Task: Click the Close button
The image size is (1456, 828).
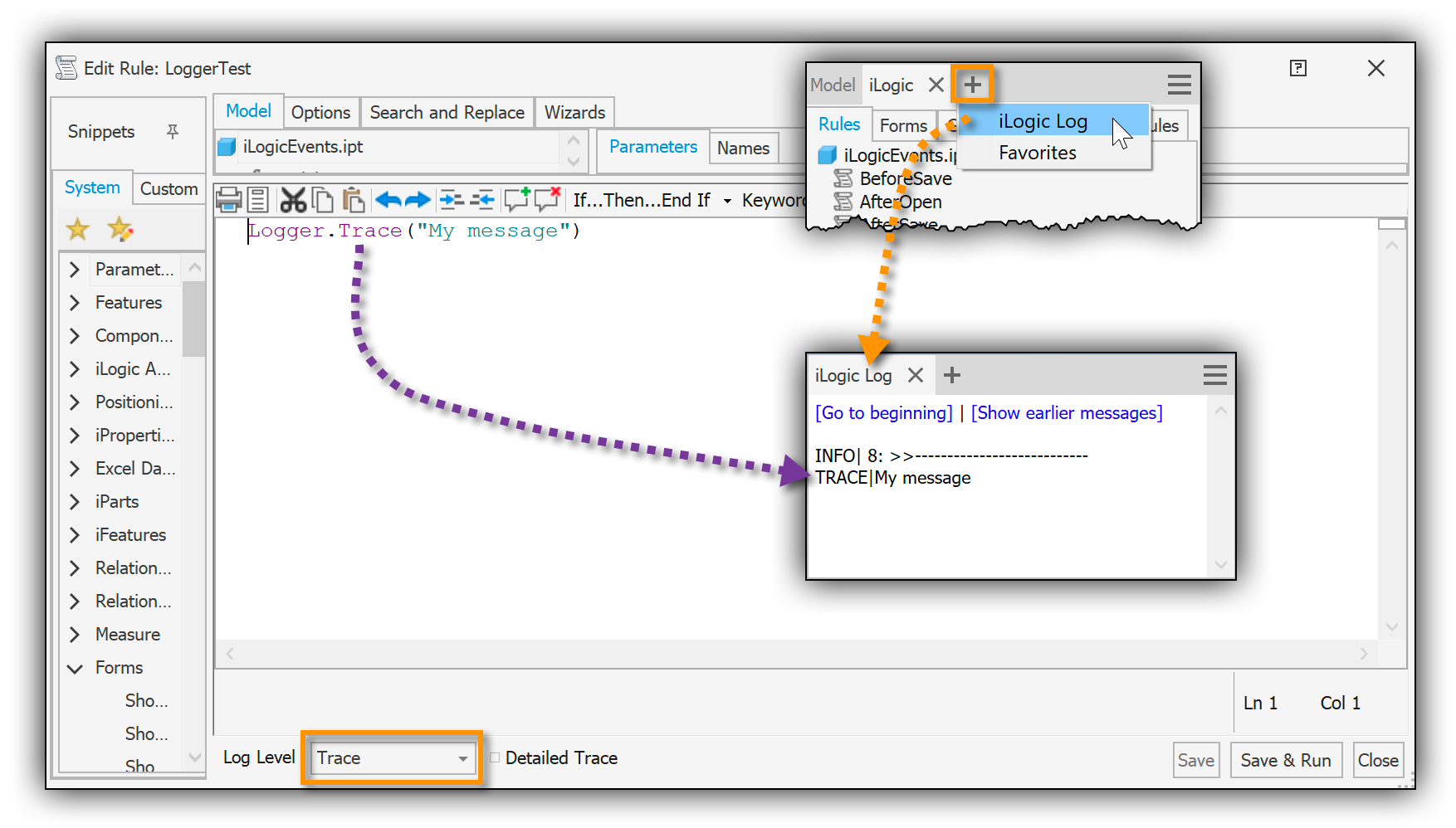Action: click(x=1378, y=760)
